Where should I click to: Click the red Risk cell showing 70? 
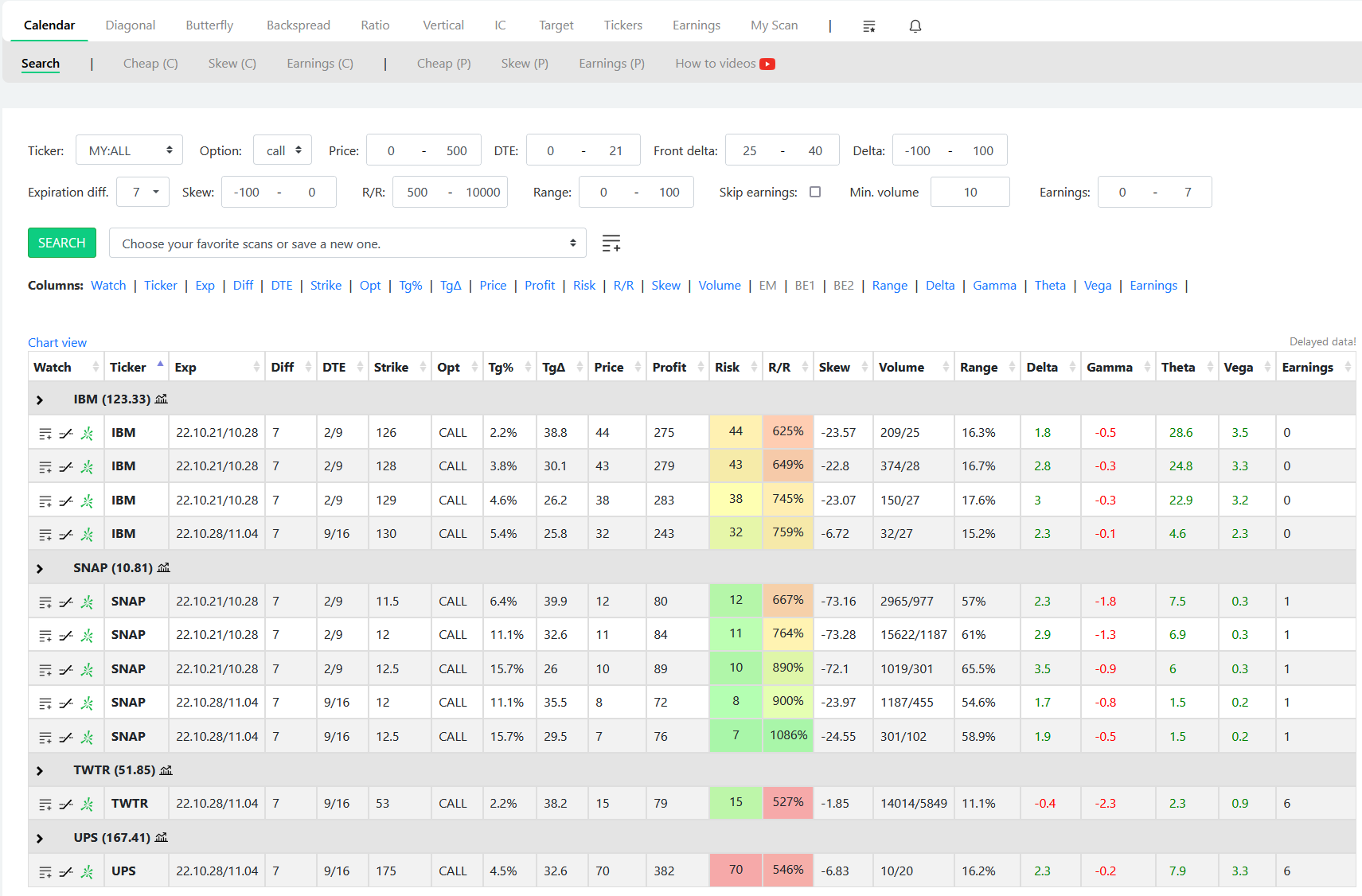click(736, 870)
